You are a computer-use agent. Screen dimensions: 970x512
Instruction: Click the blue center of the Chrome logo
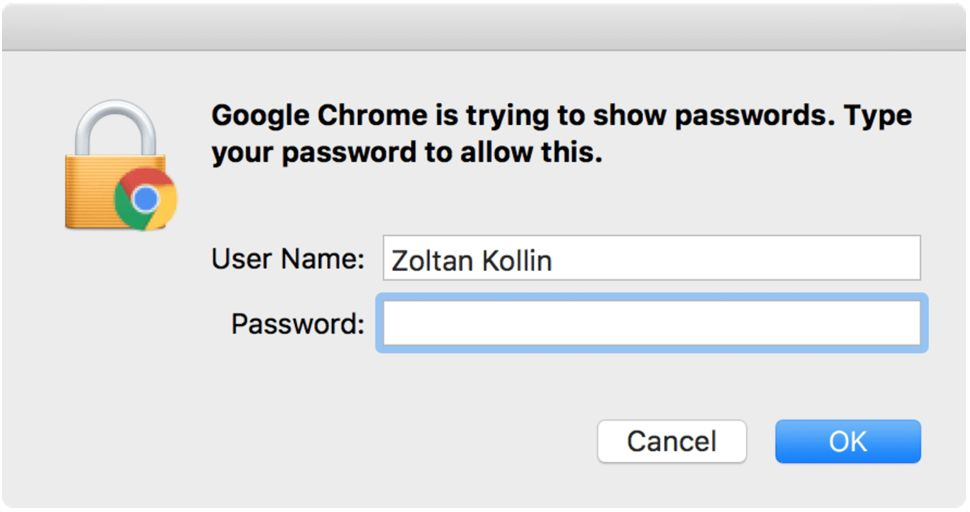145,199
